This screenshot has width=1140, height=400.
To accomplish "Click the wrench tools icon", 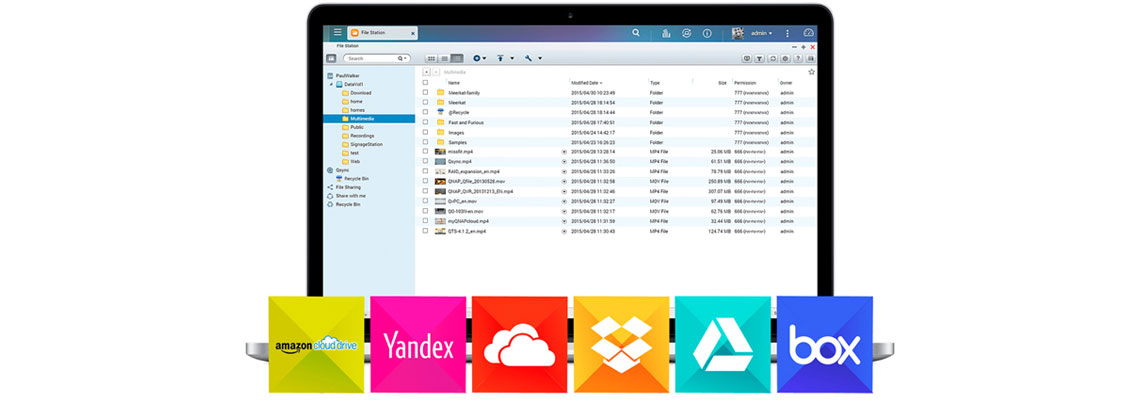I will pos(529,58).
